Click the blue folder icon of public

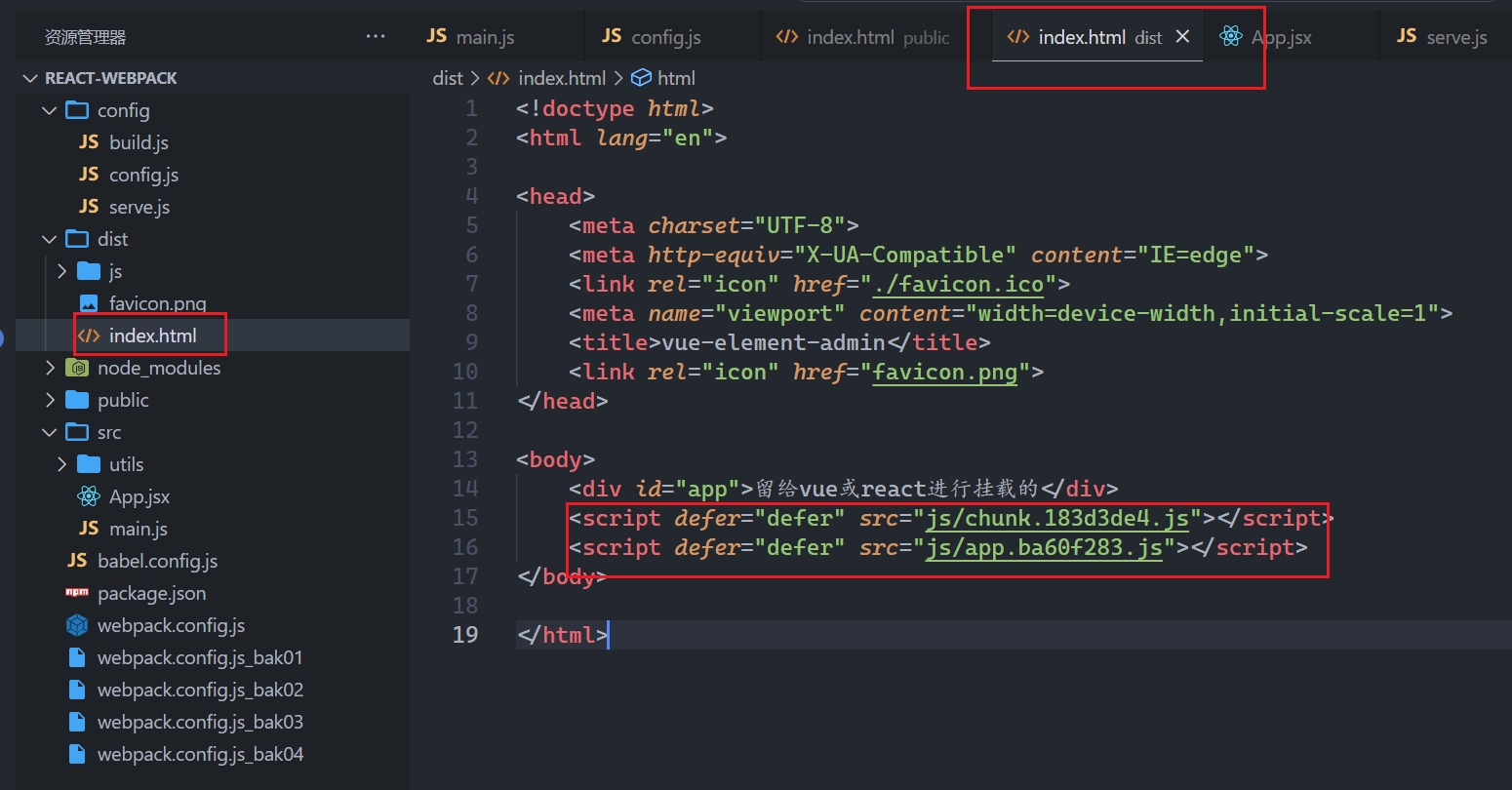click(x=77, y=400)
